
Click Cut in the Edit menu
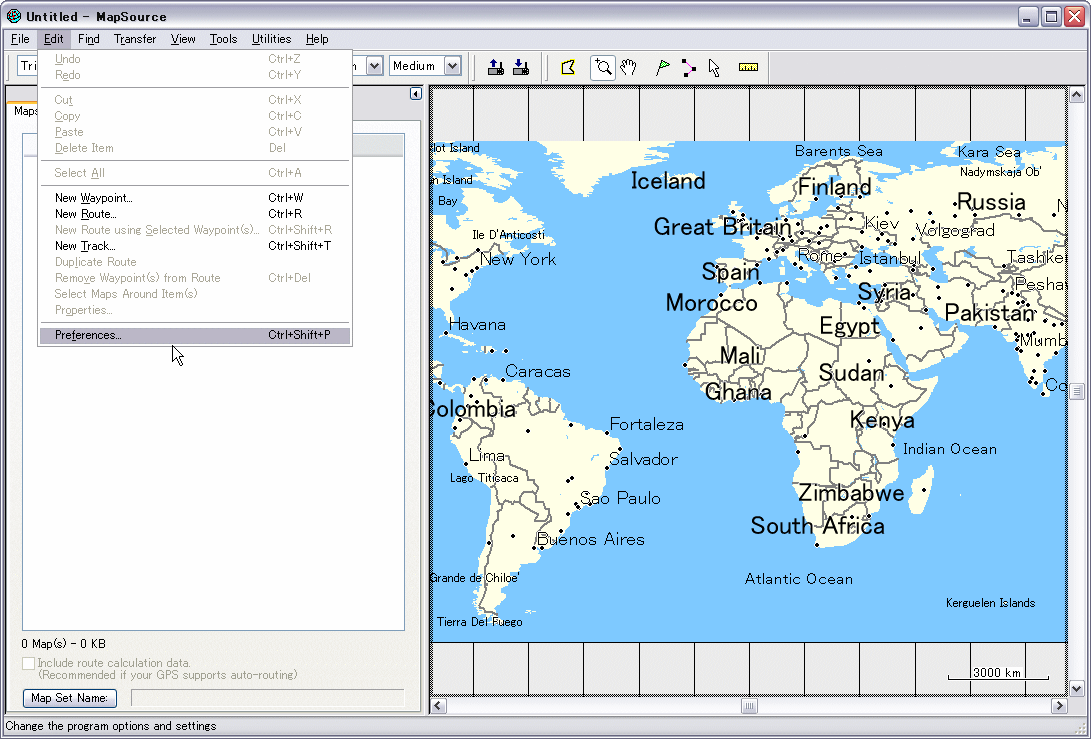(x=195, y=100)
